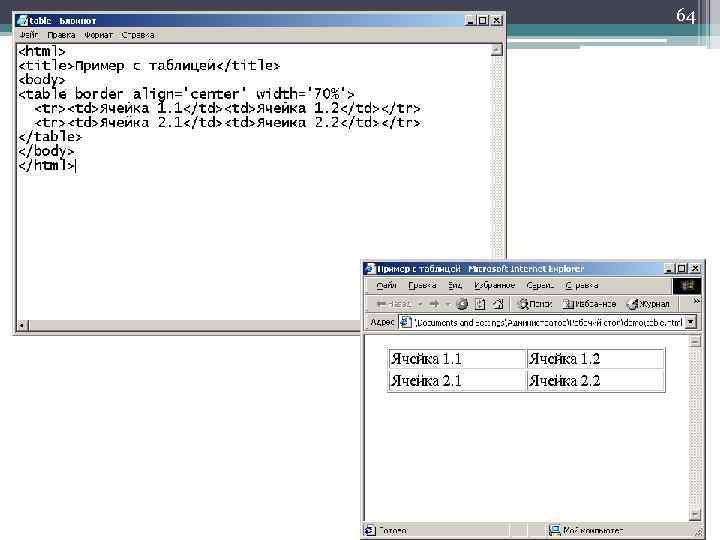The image size is (720, 540).
Task: Maximize the Notepad window
Action: click(x=482, y=21)
